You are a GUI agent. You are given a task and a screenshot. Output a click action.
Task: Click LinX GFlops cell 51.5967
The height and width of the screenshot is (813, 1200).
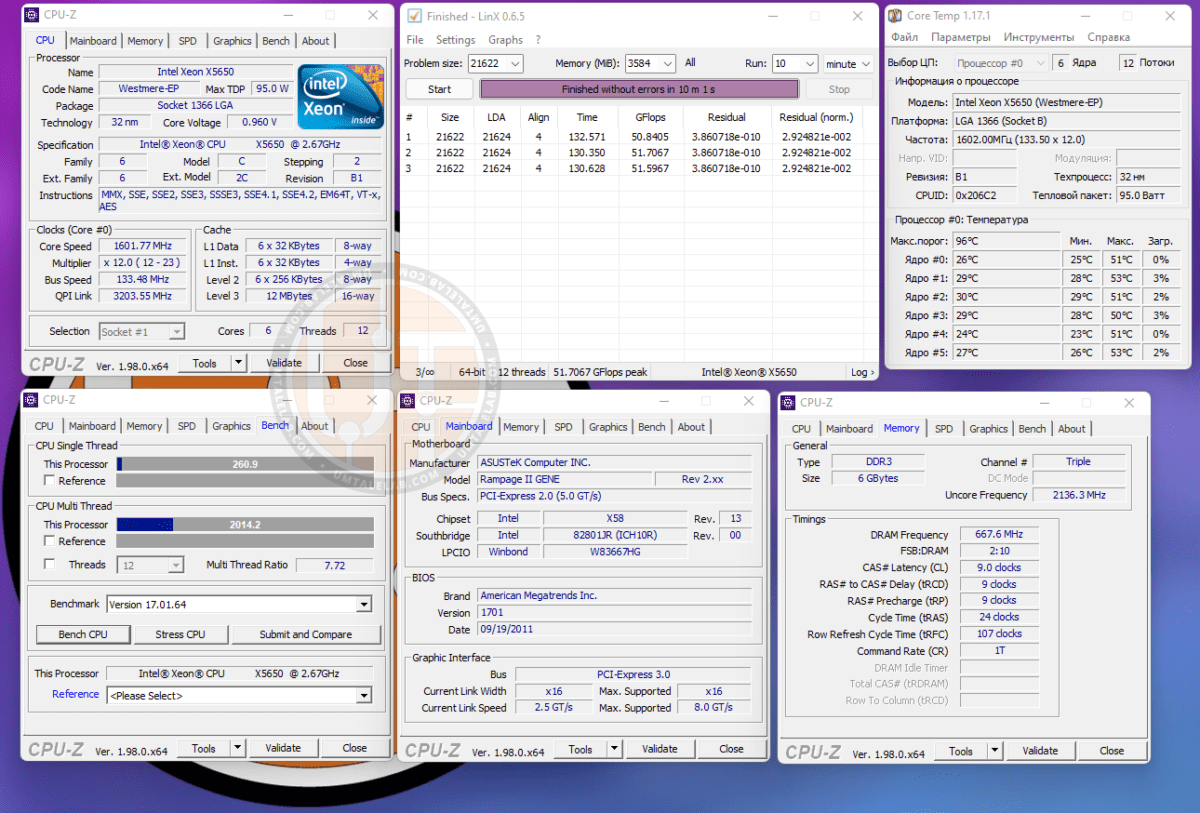(x=653, y=169)
